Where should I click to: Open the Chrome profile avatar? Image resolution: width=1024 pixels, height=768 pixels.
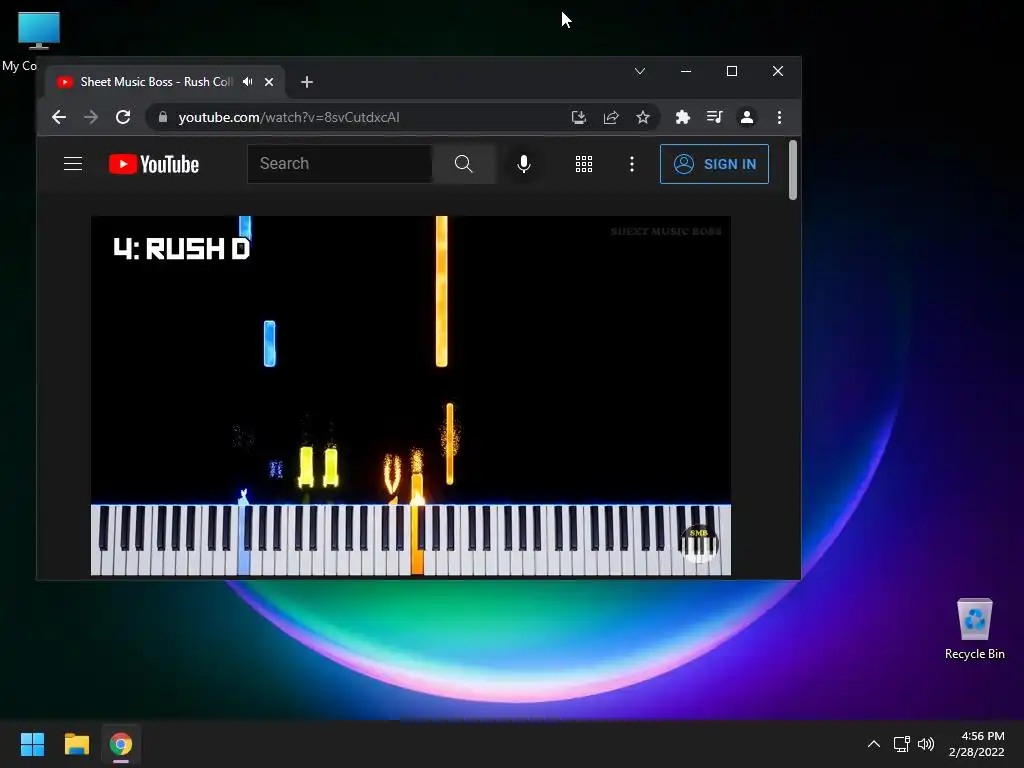(x=746, y=118)
